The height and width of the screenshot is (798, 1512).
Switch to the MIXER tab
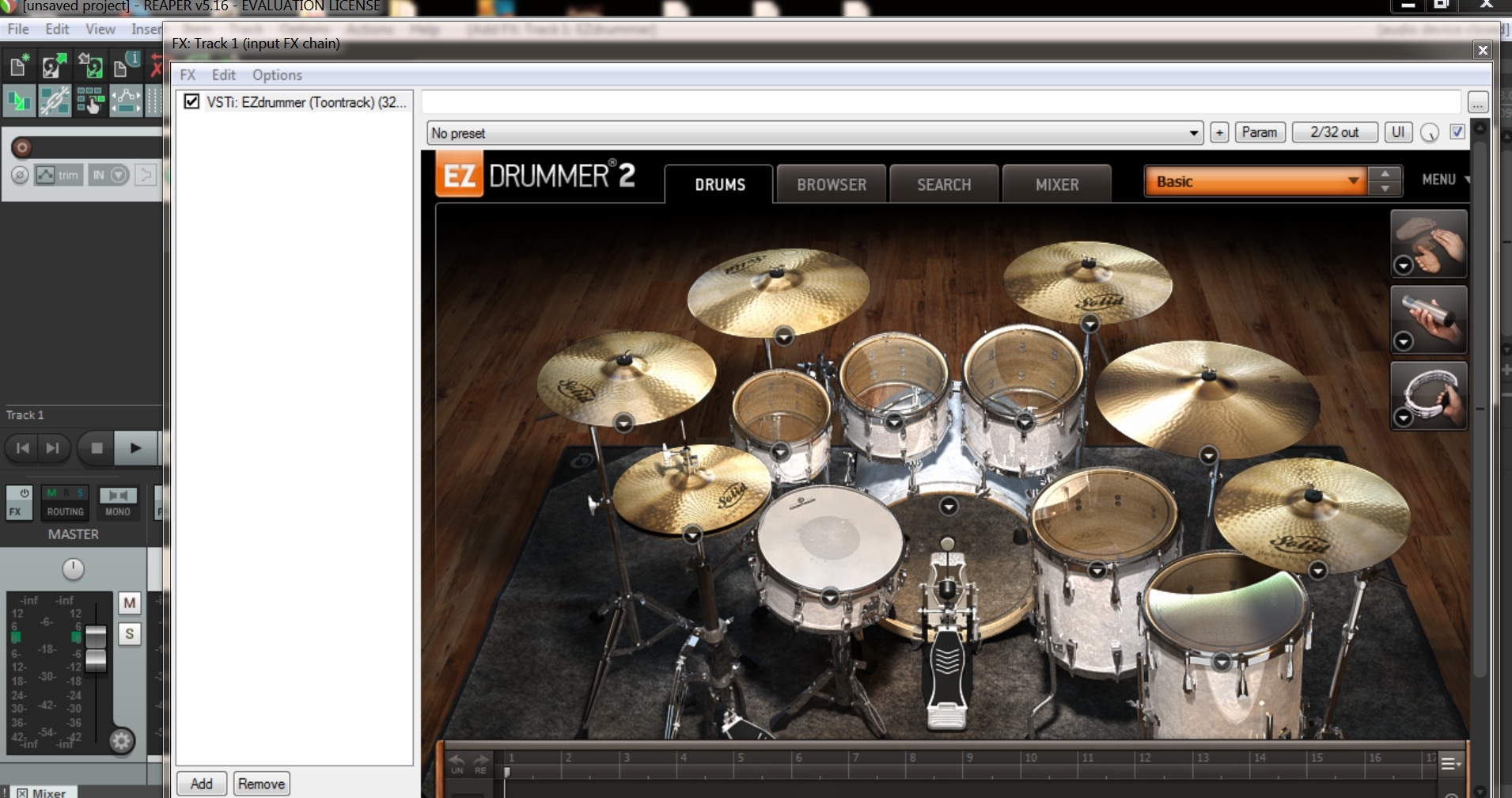point(1057,184)
